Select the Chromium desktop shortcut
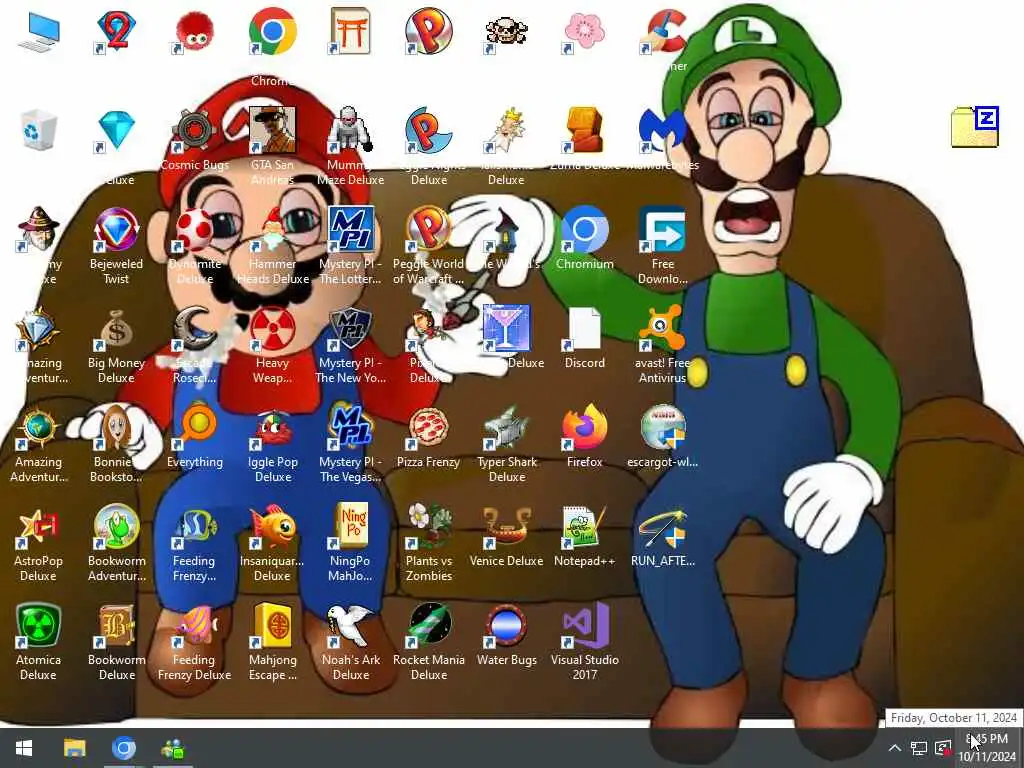 click(x=584, y=230)
